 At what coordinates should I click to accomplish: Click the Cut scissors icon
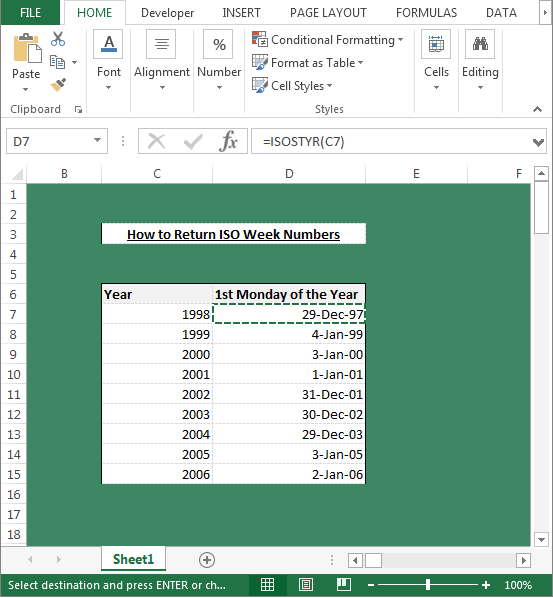(x=58, y=39)
